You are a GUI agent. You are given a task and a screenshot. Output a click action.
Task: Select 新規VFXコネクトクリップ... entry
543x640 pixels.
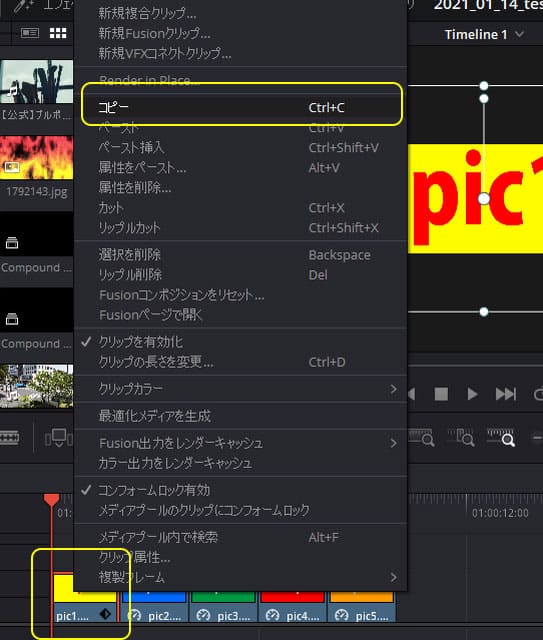(241, 53)
